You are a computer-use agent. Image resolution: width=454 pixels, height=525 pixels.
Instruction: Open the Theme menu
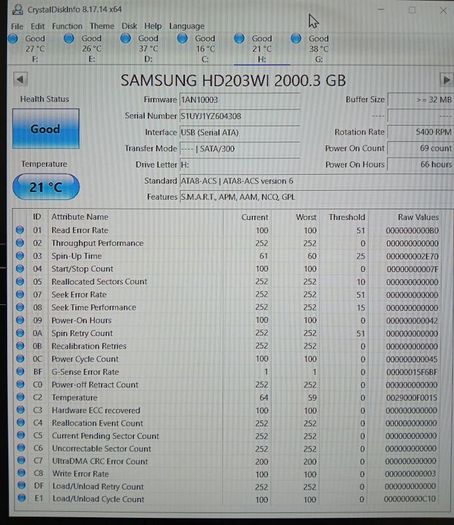pos(102,26)
